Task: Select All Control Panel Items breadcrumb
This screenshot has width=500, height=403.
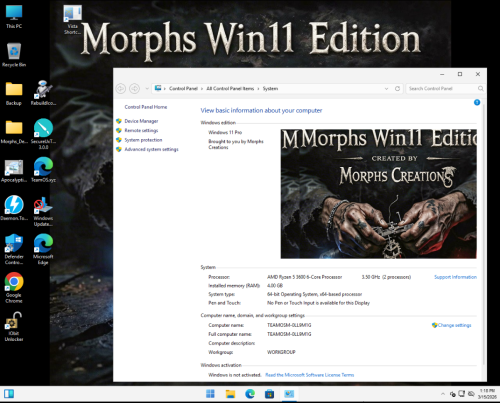Action: coord(230,89)
